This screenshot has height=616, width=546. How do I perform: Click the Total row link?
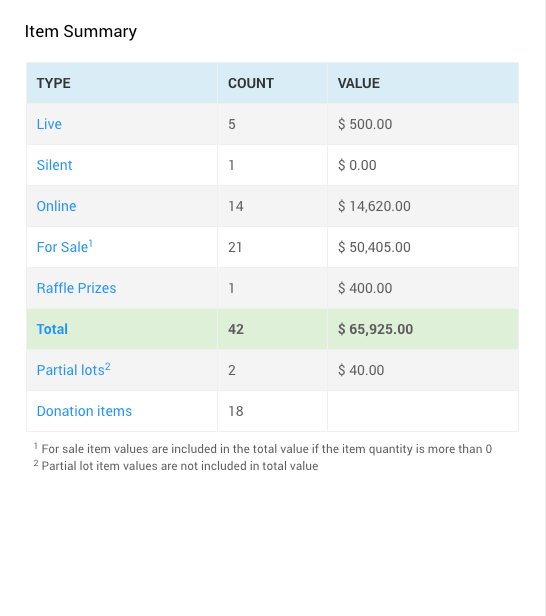(52, 329)
